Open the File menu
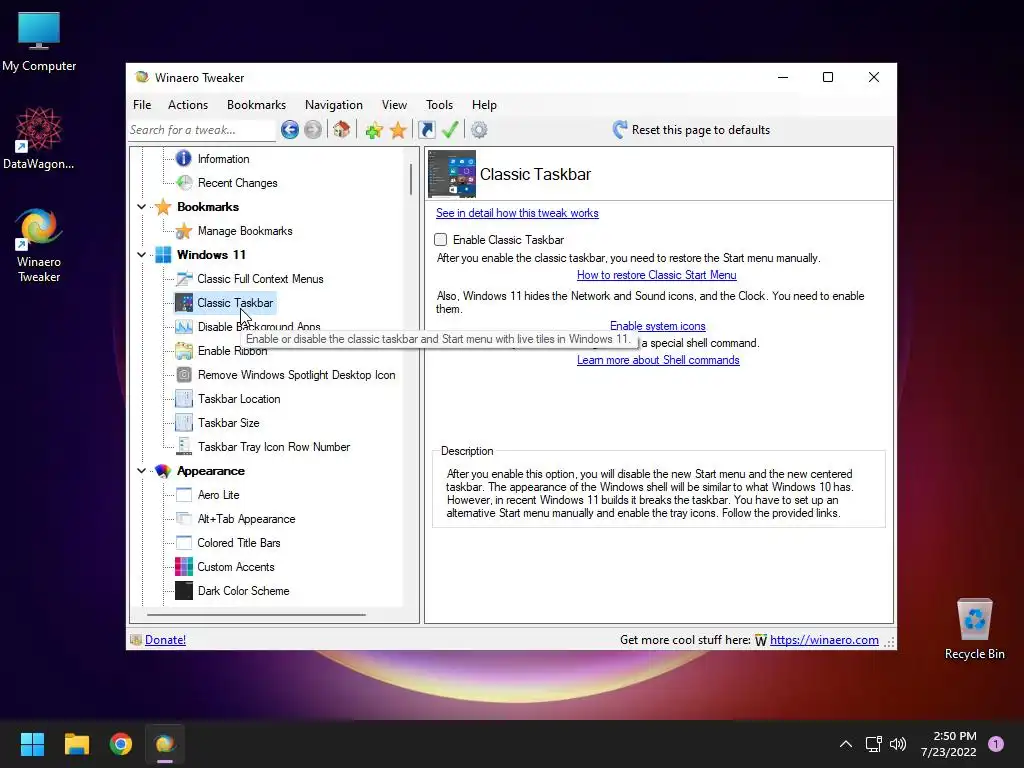 142,104
